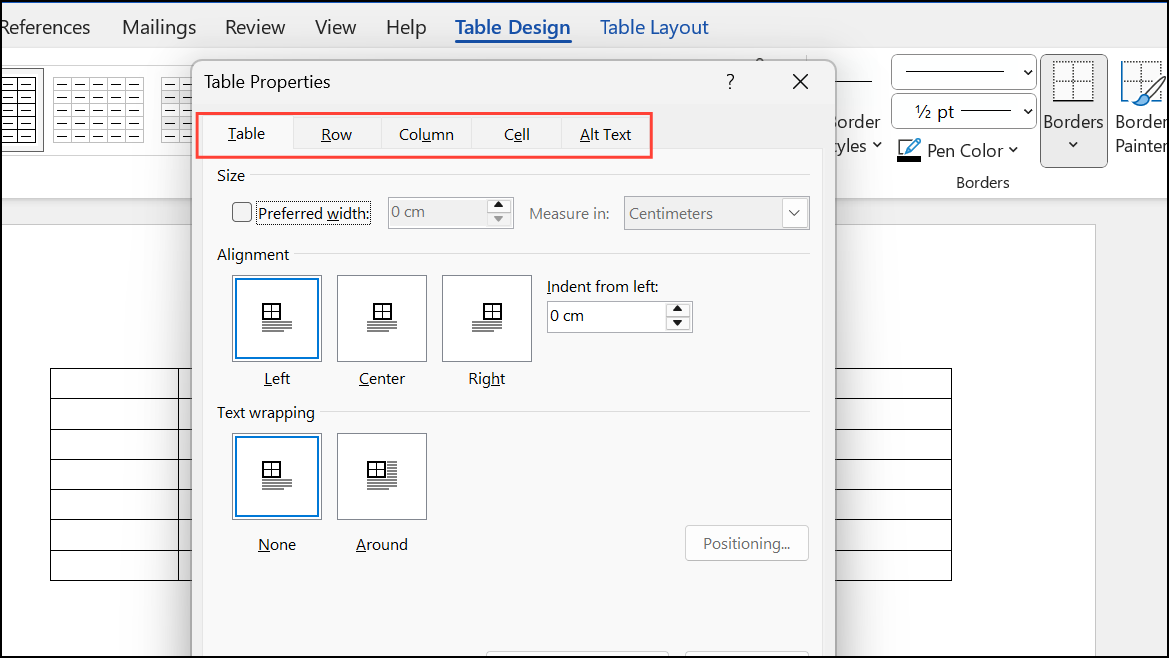Screen dimensions: 1169x658
Task: Select the Around text wrapping option
Action: pyautogui.click(x=382, y=477)
